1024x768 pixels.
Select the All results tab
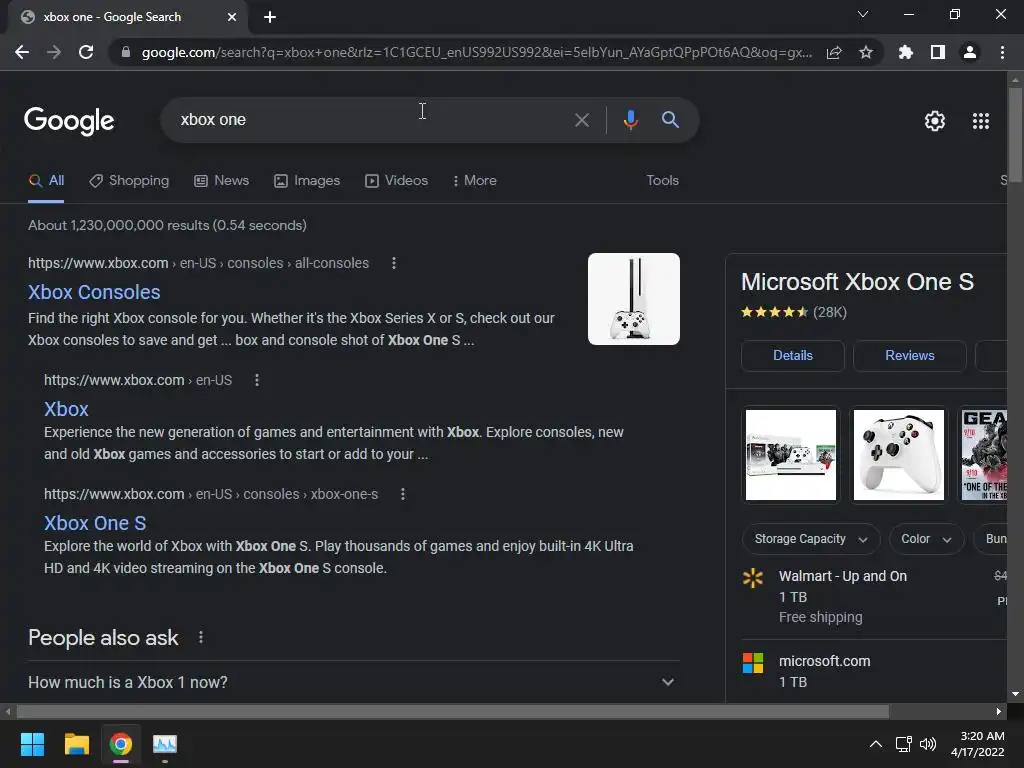point(46,181)
